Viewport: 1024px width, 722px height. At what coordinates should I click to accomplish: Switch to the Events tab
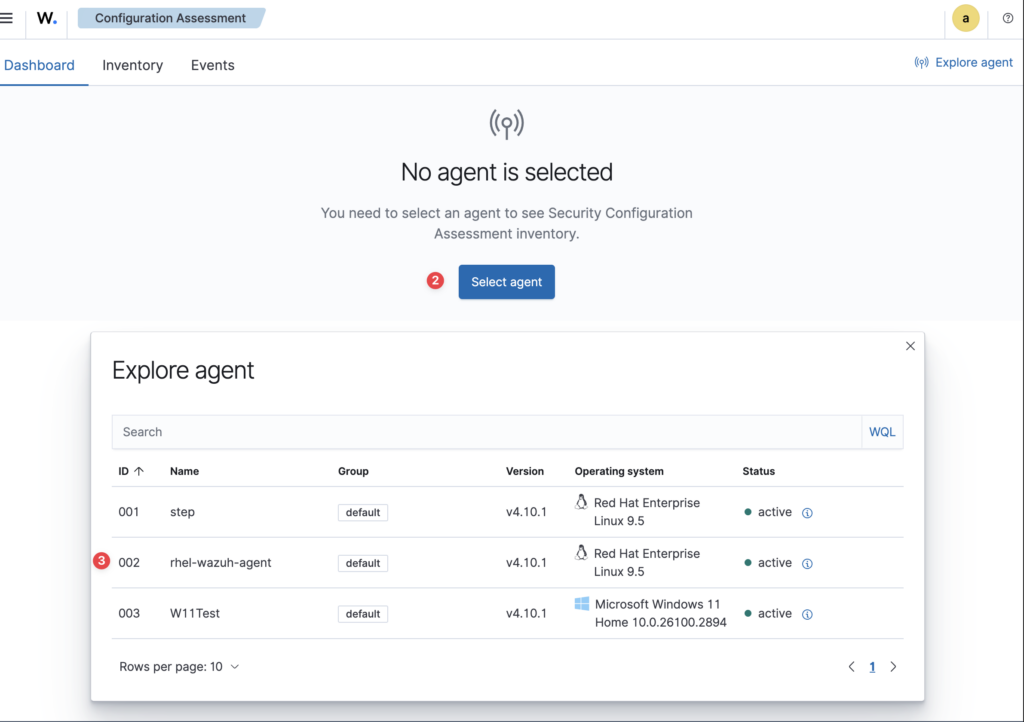212,65
